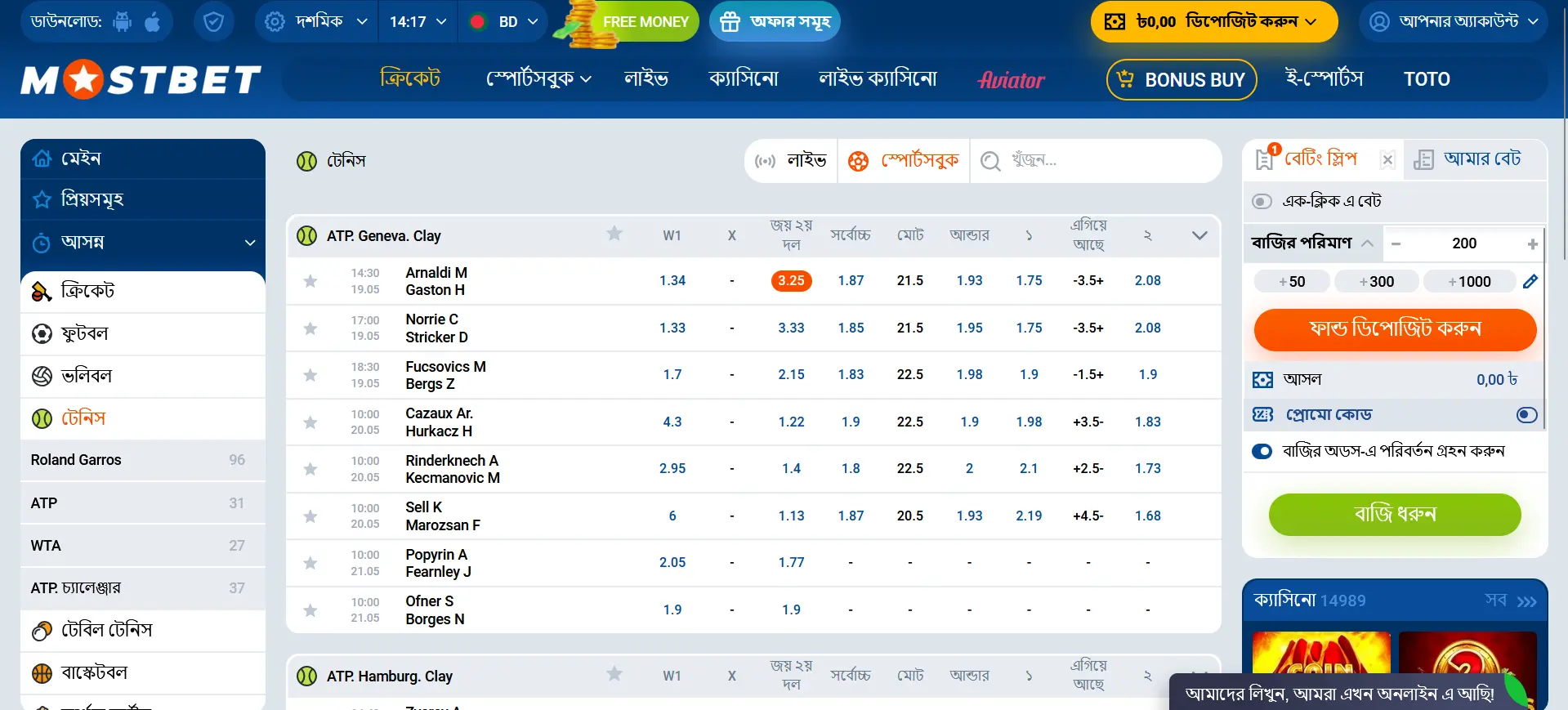Click the shield security icon
1568x710 pixels.
click(x=214, y=21)
